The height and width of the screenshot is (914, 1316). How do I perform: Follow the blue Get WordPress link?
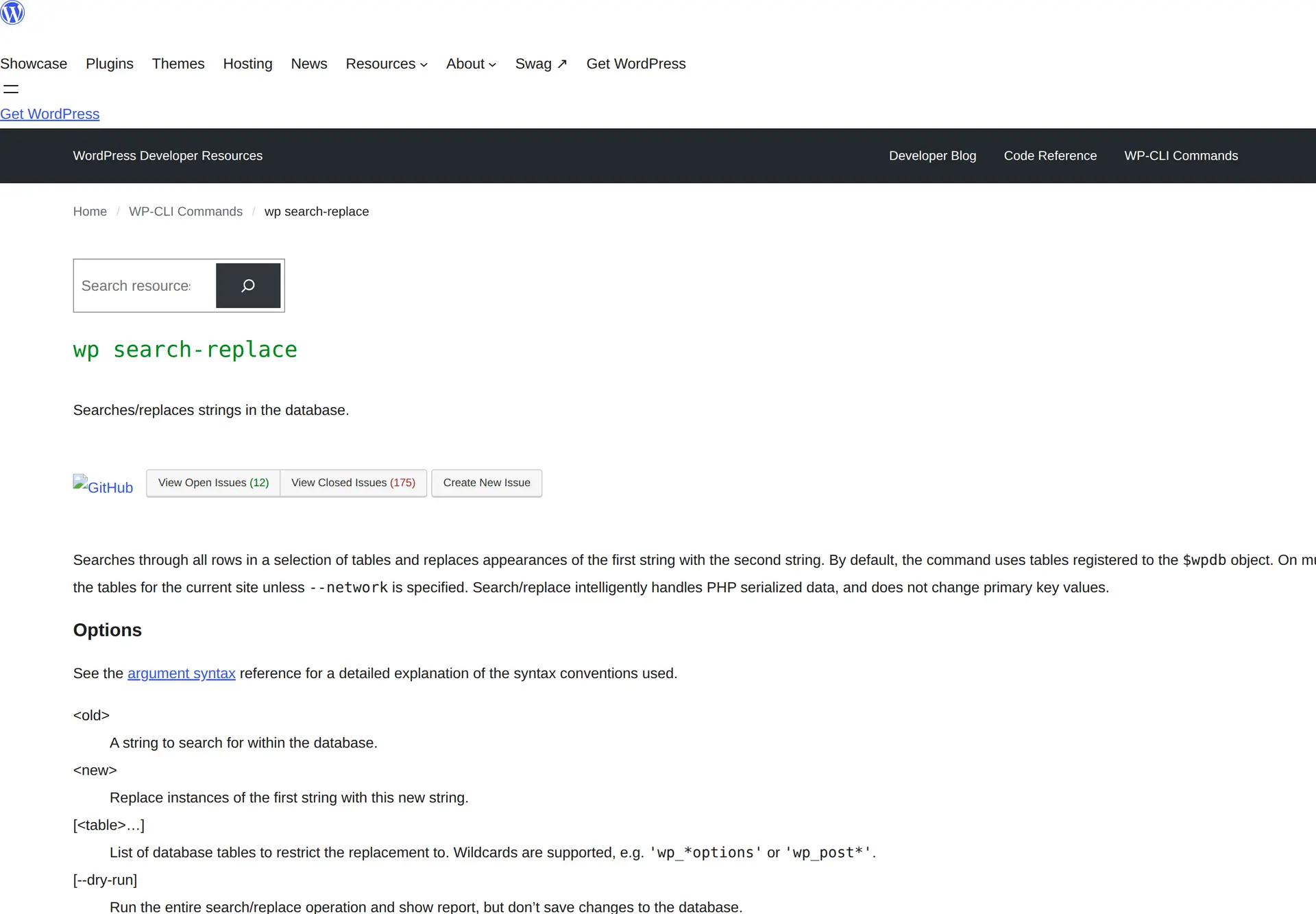pyautogui.click(x=49, y=114)
